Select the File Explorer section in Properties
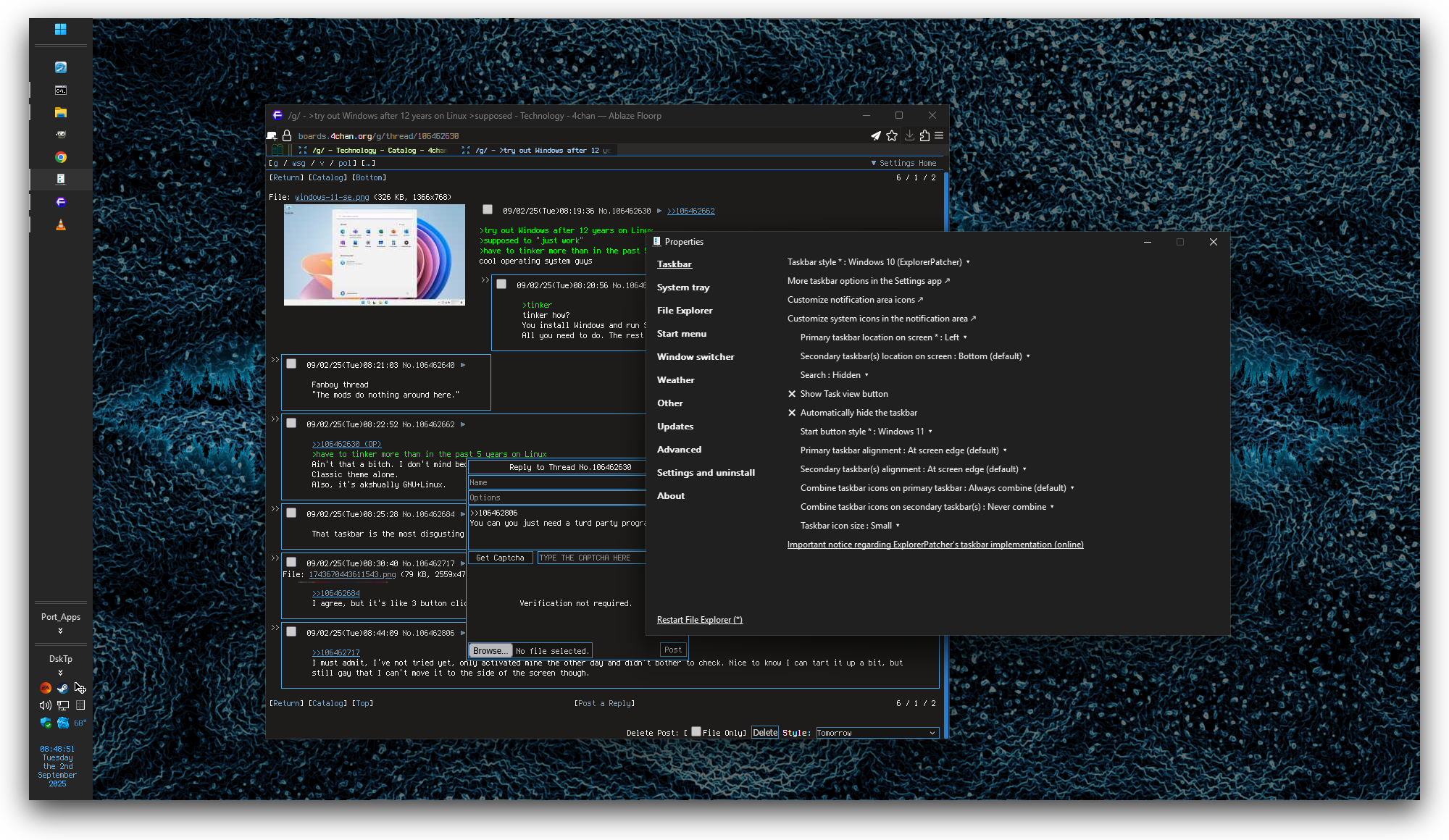Viewport: 1449px width, 840px height. [x=685, y=311]
